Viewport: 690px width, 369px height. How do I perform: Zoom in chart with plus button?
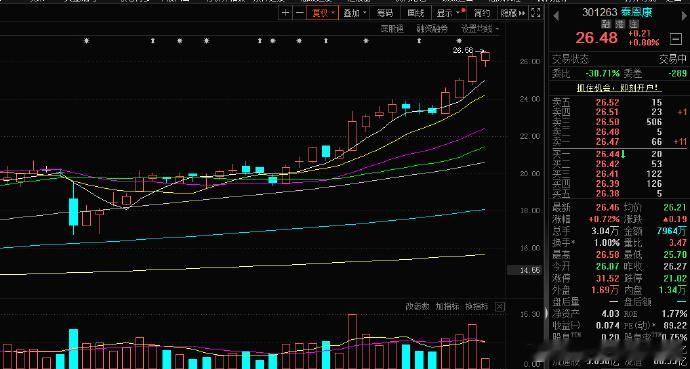point(286,13)
